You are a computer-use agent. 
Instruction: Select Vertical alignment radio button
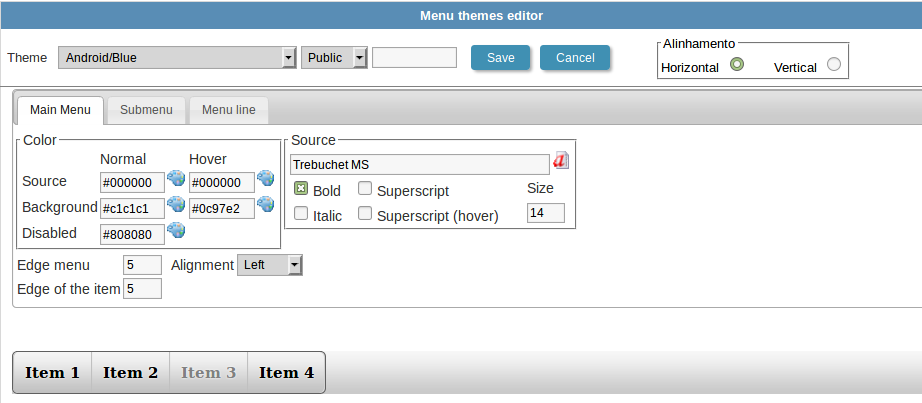point(834,64)
